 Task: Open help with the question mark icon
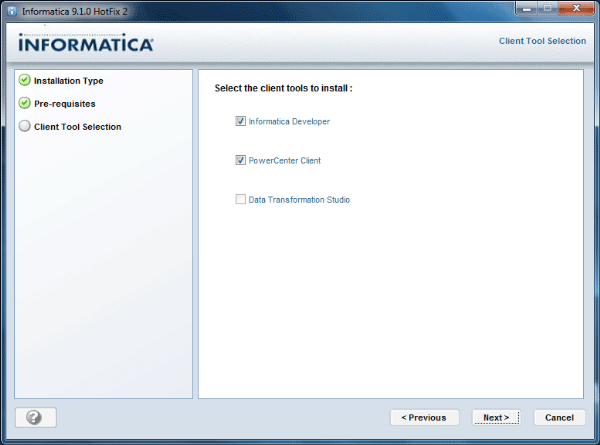click(36, 417)
